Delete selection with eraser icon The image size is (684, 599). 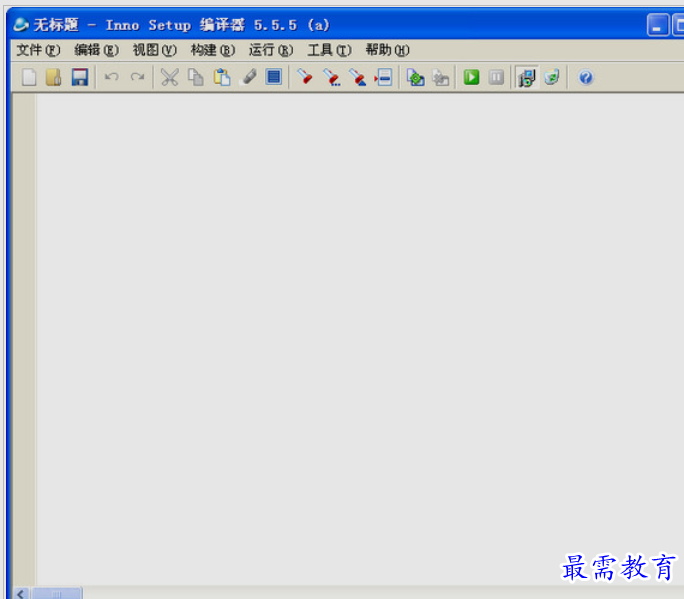click(249, 78)
